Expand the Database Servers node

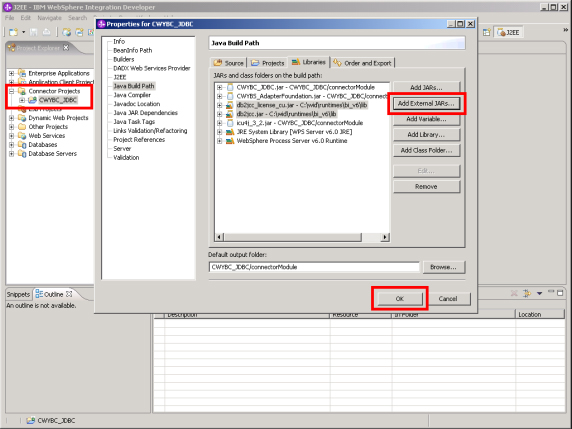[12, 154]
